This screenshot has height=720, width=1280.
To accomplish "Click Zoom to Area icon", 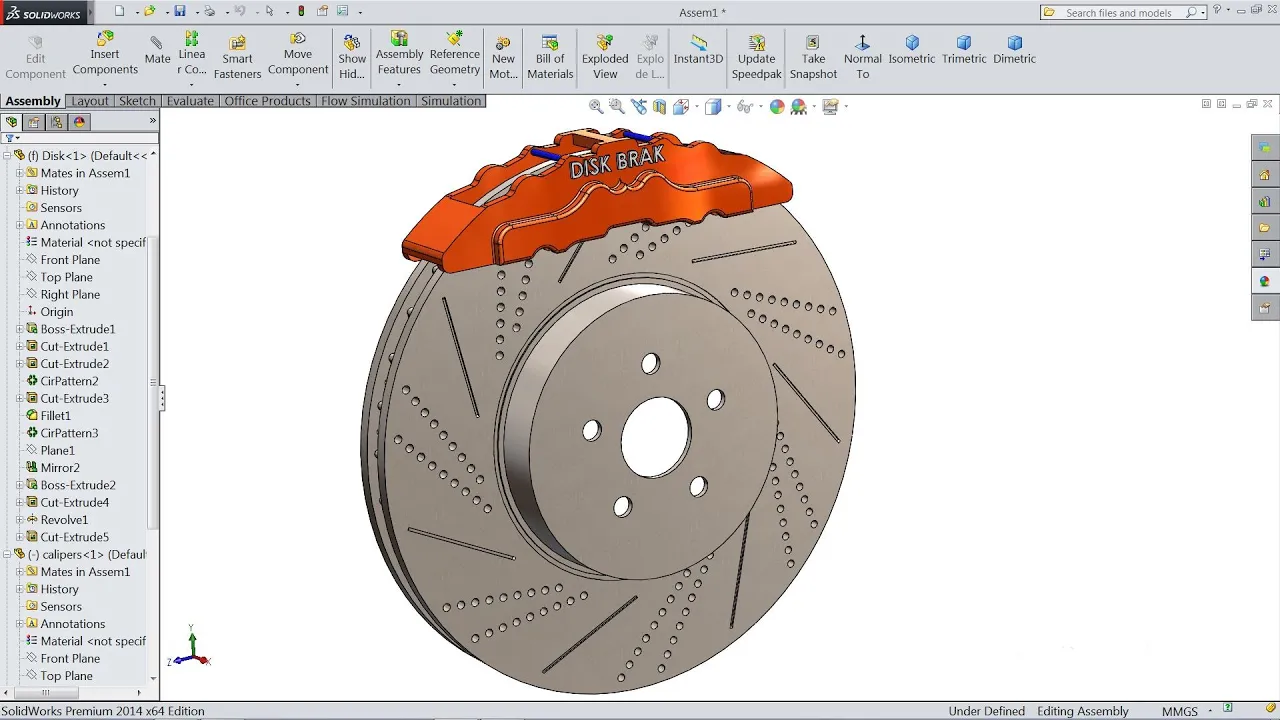I will tap(617, 106).
